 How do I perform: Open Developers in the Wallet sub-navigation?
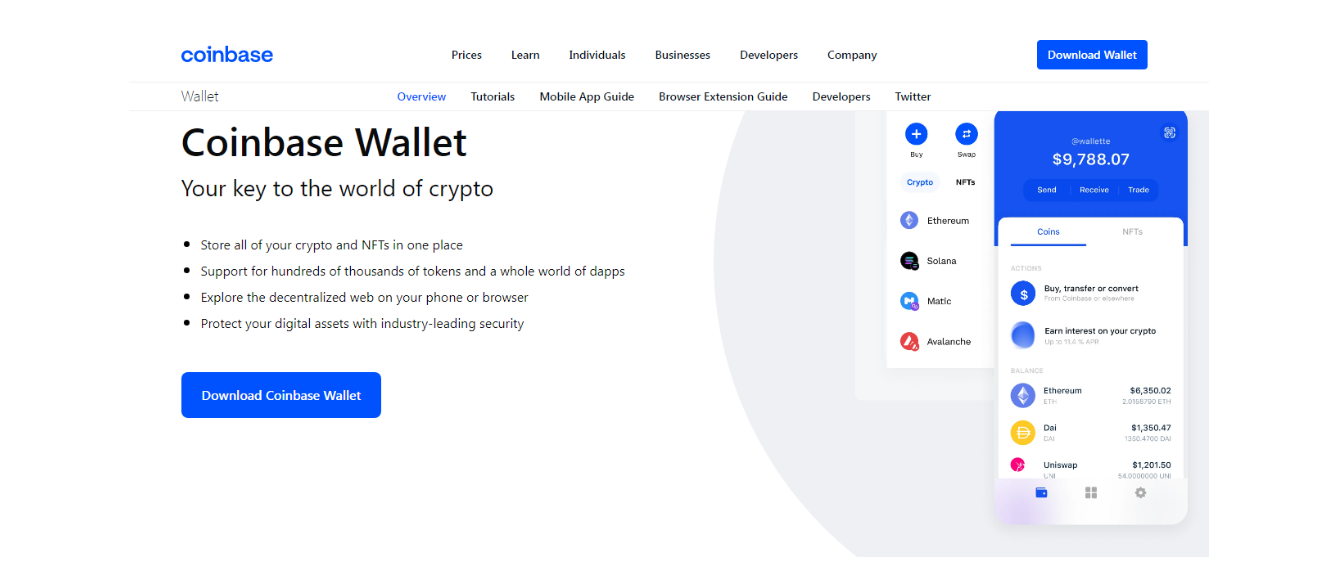(x=841, y=97)
